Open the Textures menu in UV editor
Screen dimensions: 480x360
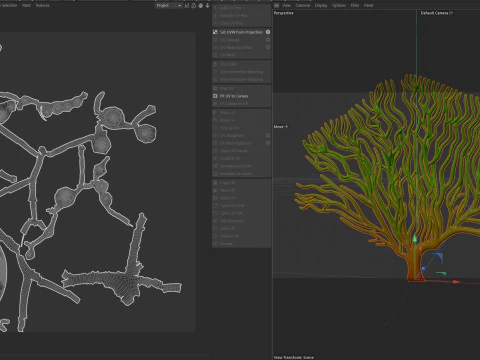click(43, 5)
